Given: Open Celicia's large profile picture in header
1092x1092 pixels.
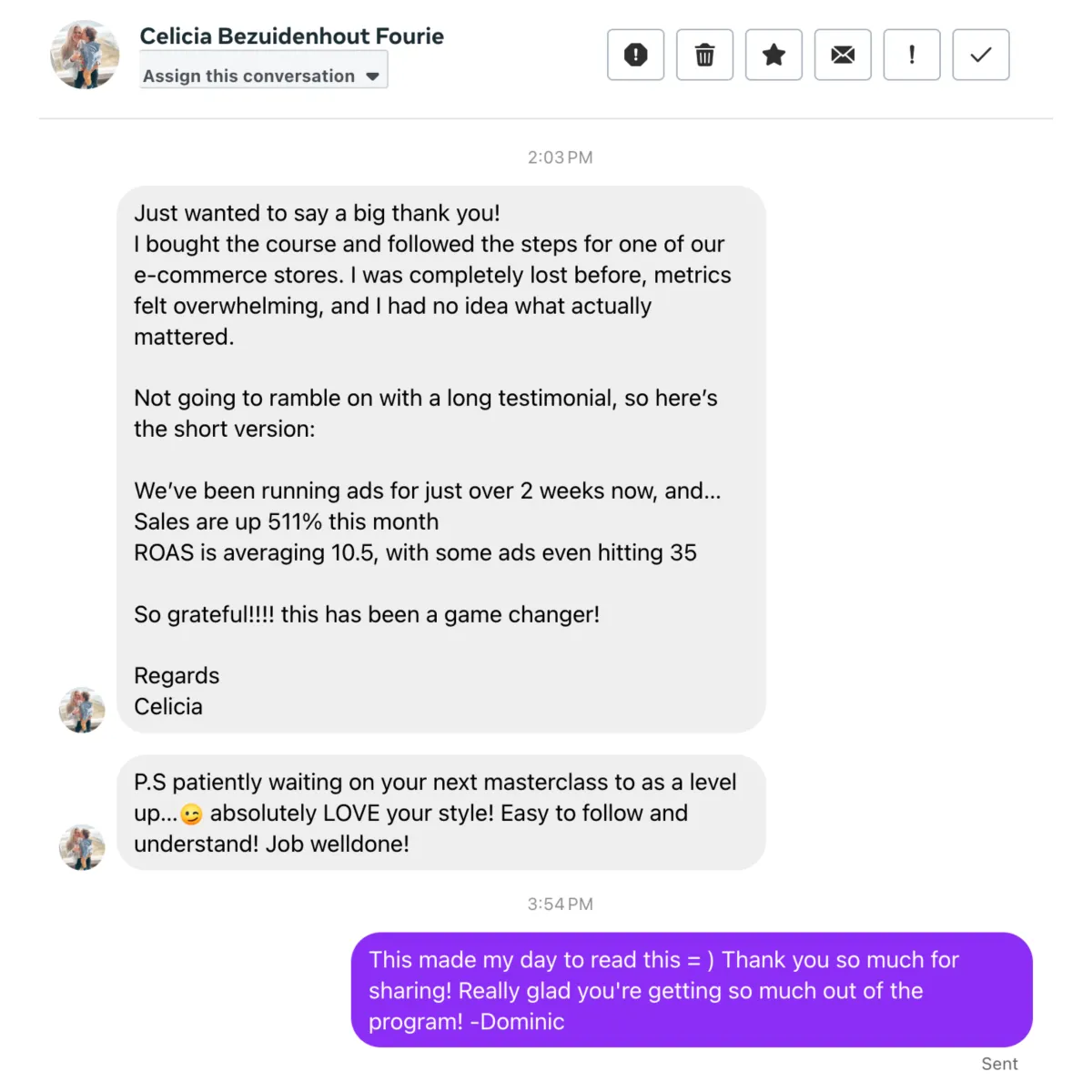Looking at the screenshot, I should point(85,56).
